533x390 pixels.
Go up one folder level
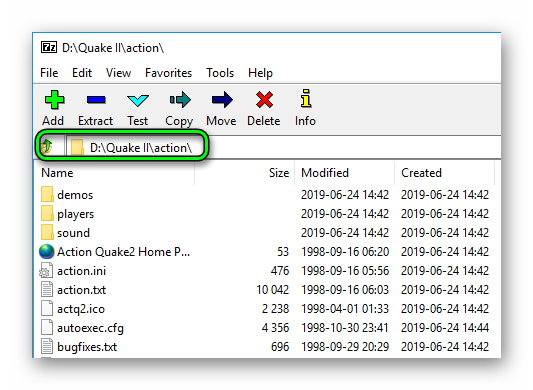tap(46, 146)
